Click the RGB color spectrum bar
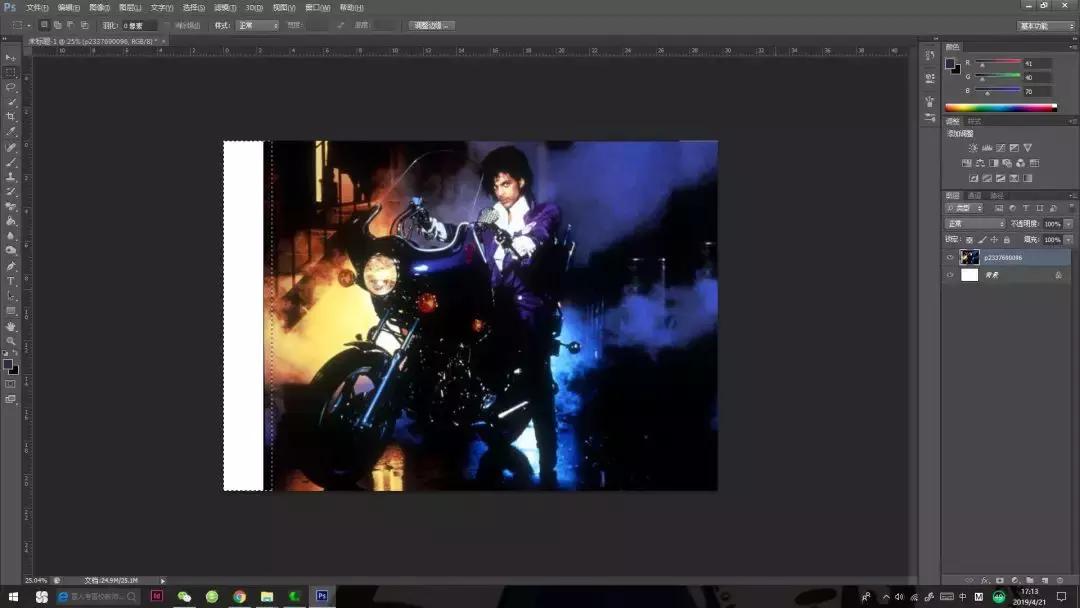 [x=1000, y=107]
